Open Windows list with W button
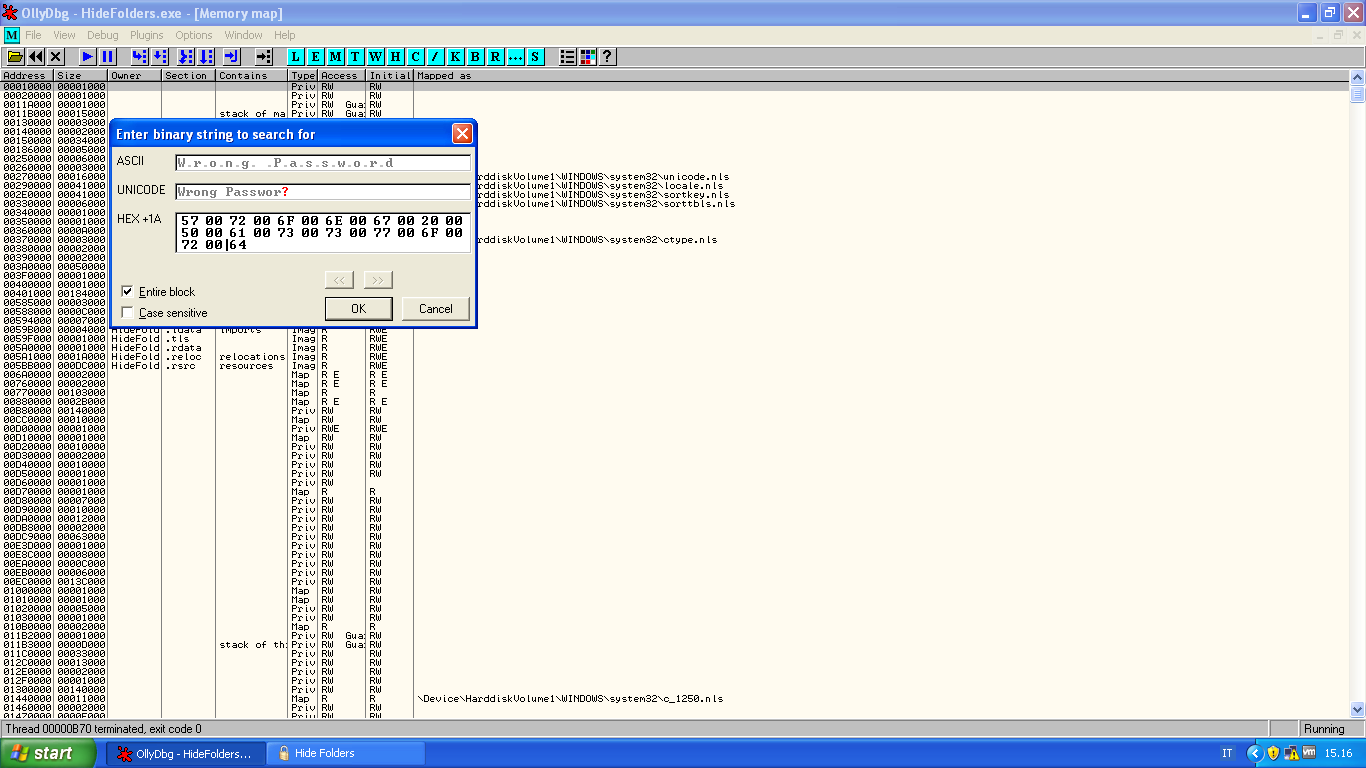Image resolution: width=1366 pixels, height=768 pixels. point(375,57)
